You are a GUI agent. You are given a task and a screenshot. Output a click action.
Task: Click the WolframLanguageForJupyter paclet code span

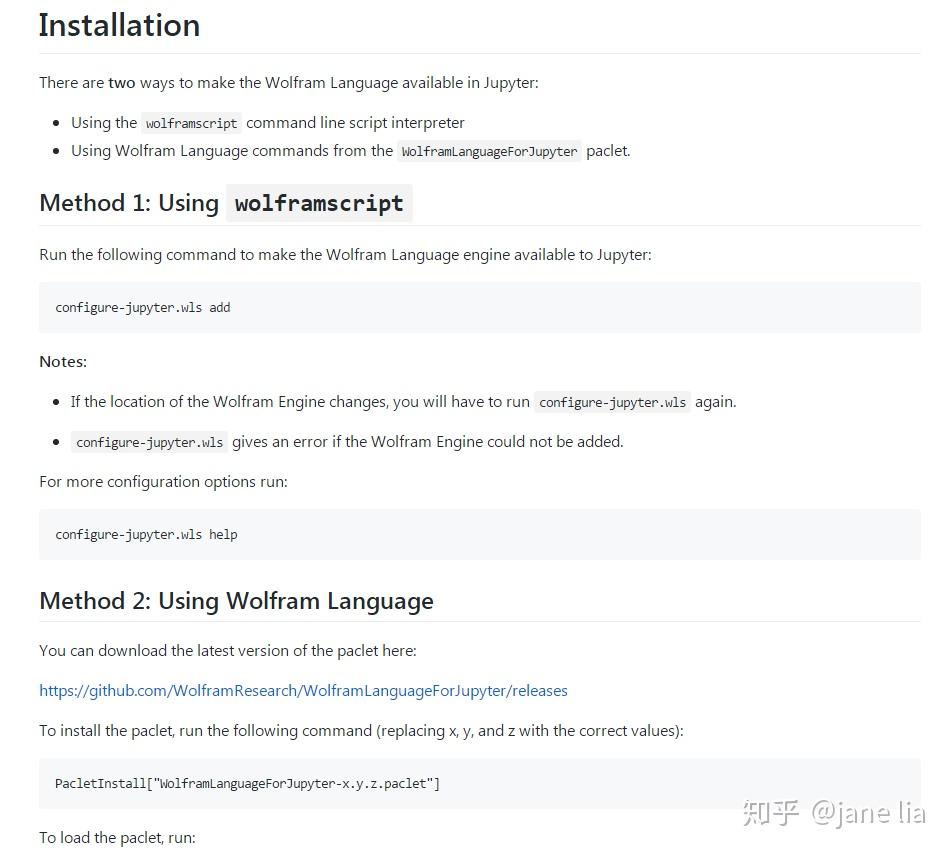(489, 151)
